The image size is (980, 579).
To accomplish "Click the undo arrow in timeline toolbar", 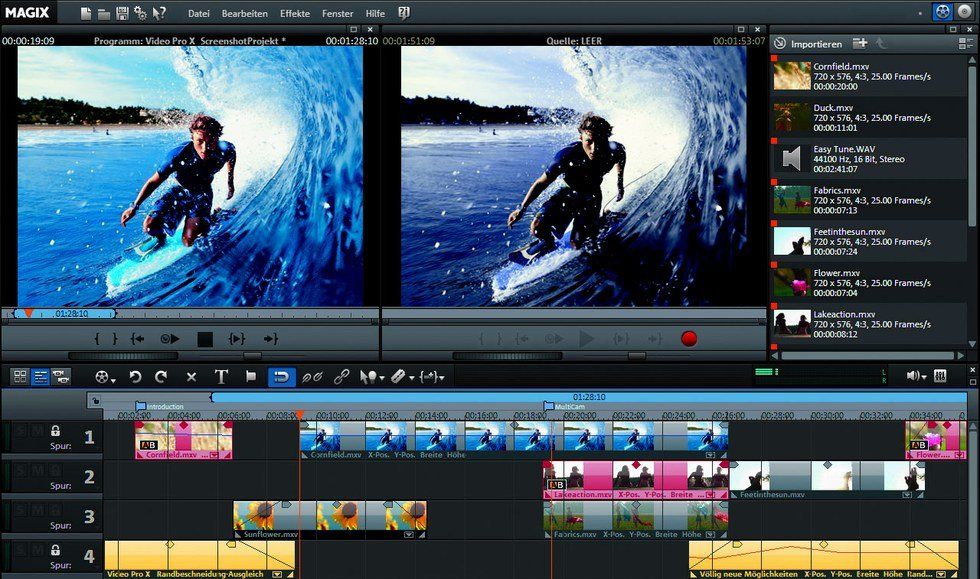I will click(135, 377).
